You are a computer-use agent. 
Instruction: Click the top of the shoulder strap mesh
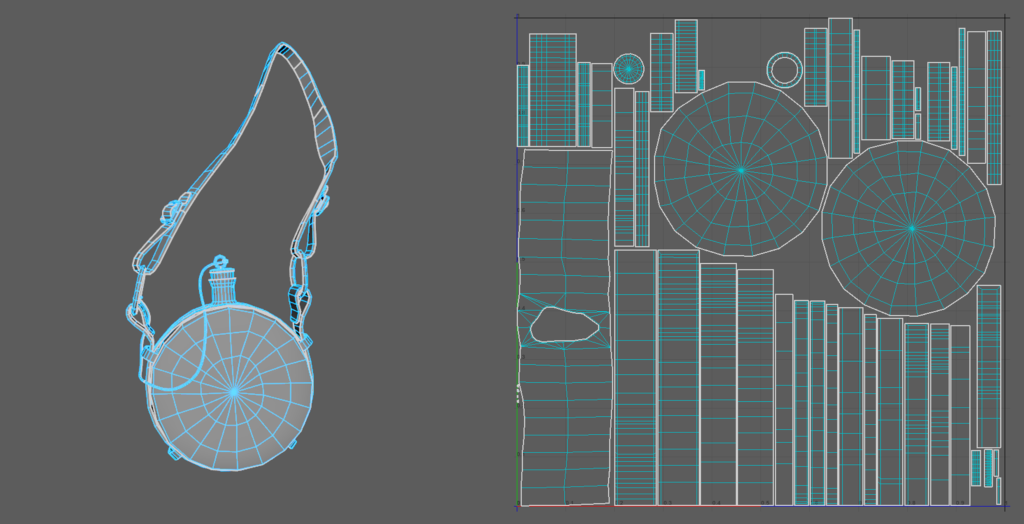285,50
